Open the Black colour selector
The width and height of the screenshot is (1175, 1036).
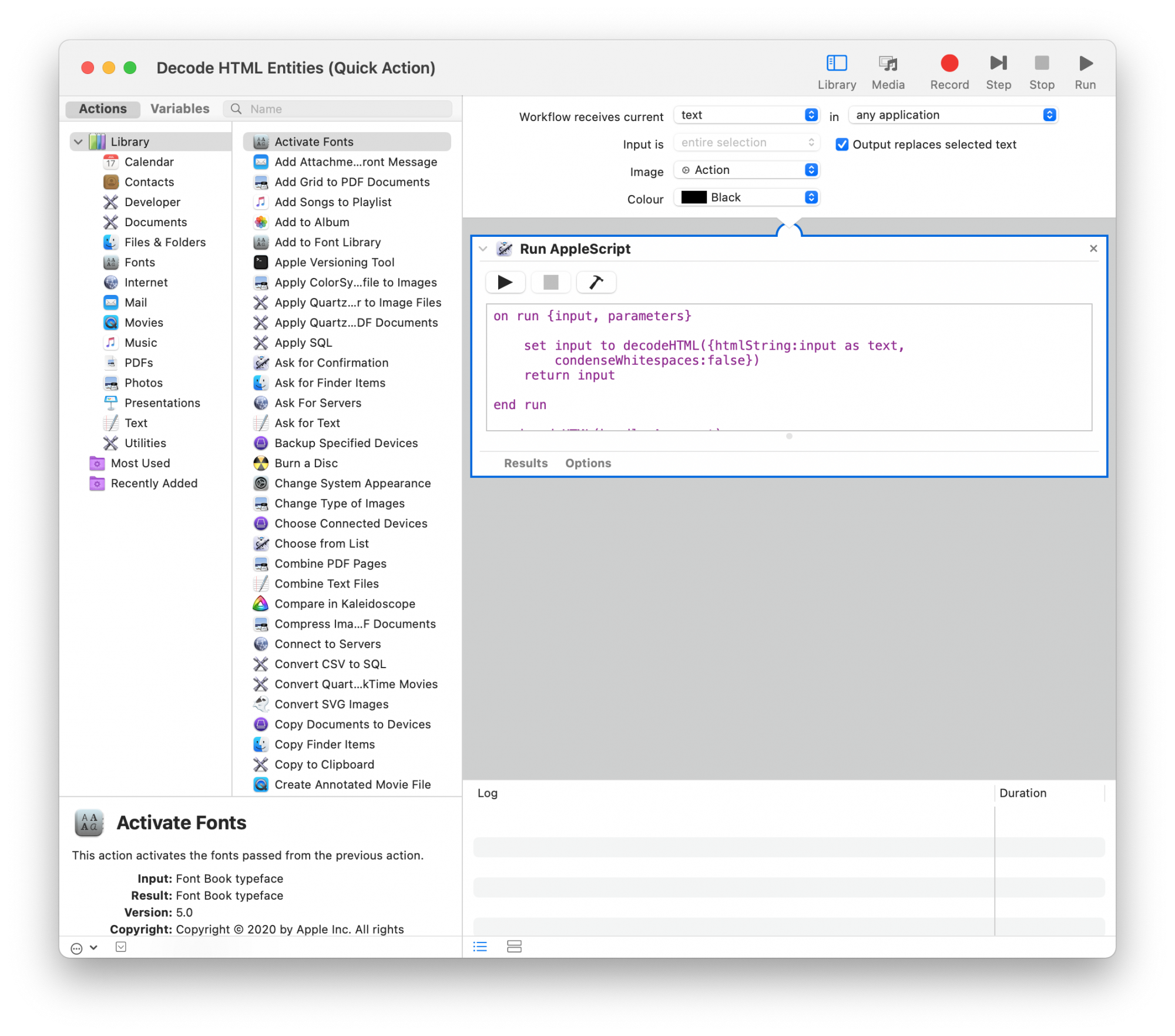pos(746,197)
